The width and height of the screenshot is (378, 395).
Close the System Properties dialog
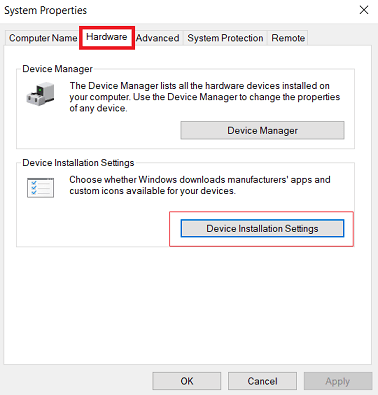364,10
